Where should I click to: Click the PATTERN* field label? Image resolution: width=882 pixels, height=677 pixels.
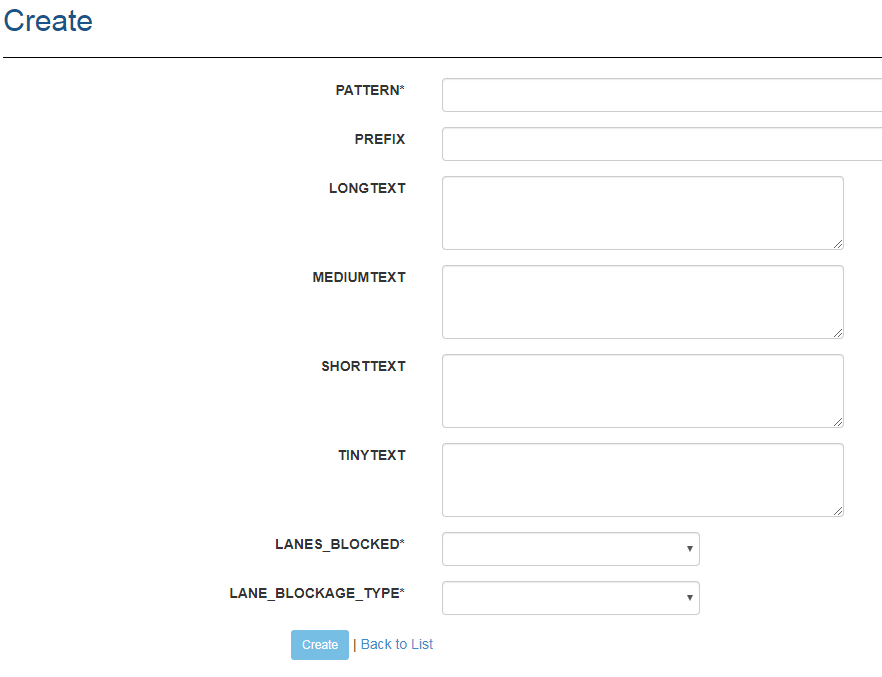(x=370, y=90)
